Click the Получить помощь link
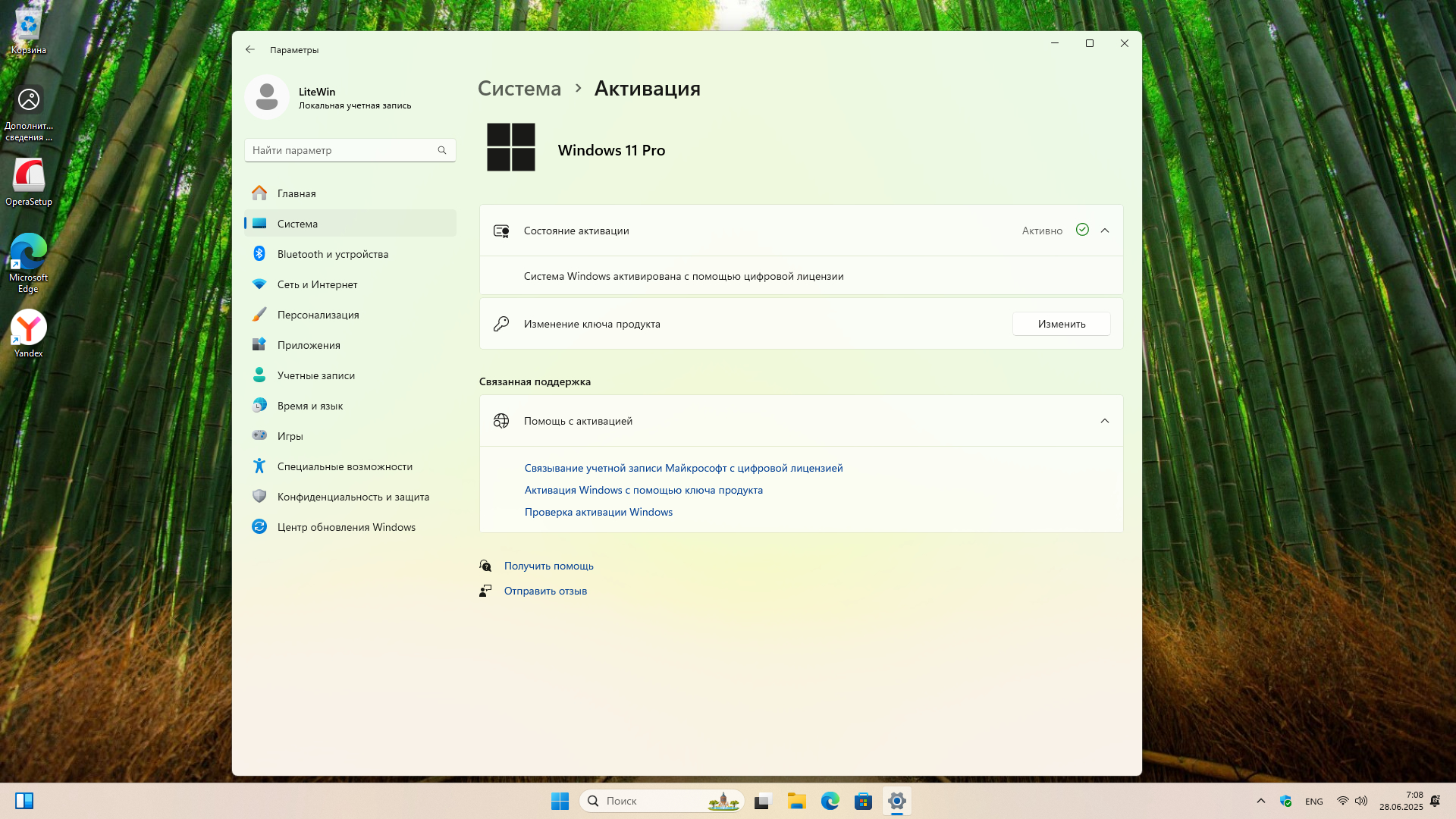Image resolution: width=1456 pixels, height=819 pixels. click(x=548, y=566)
